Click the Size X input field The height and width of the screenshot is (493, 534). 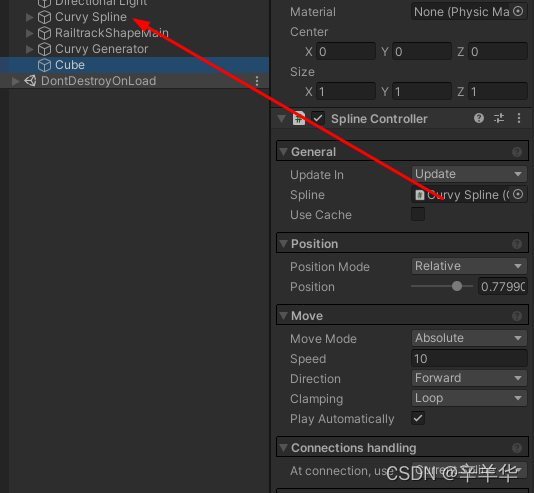[x=346, y=91]
